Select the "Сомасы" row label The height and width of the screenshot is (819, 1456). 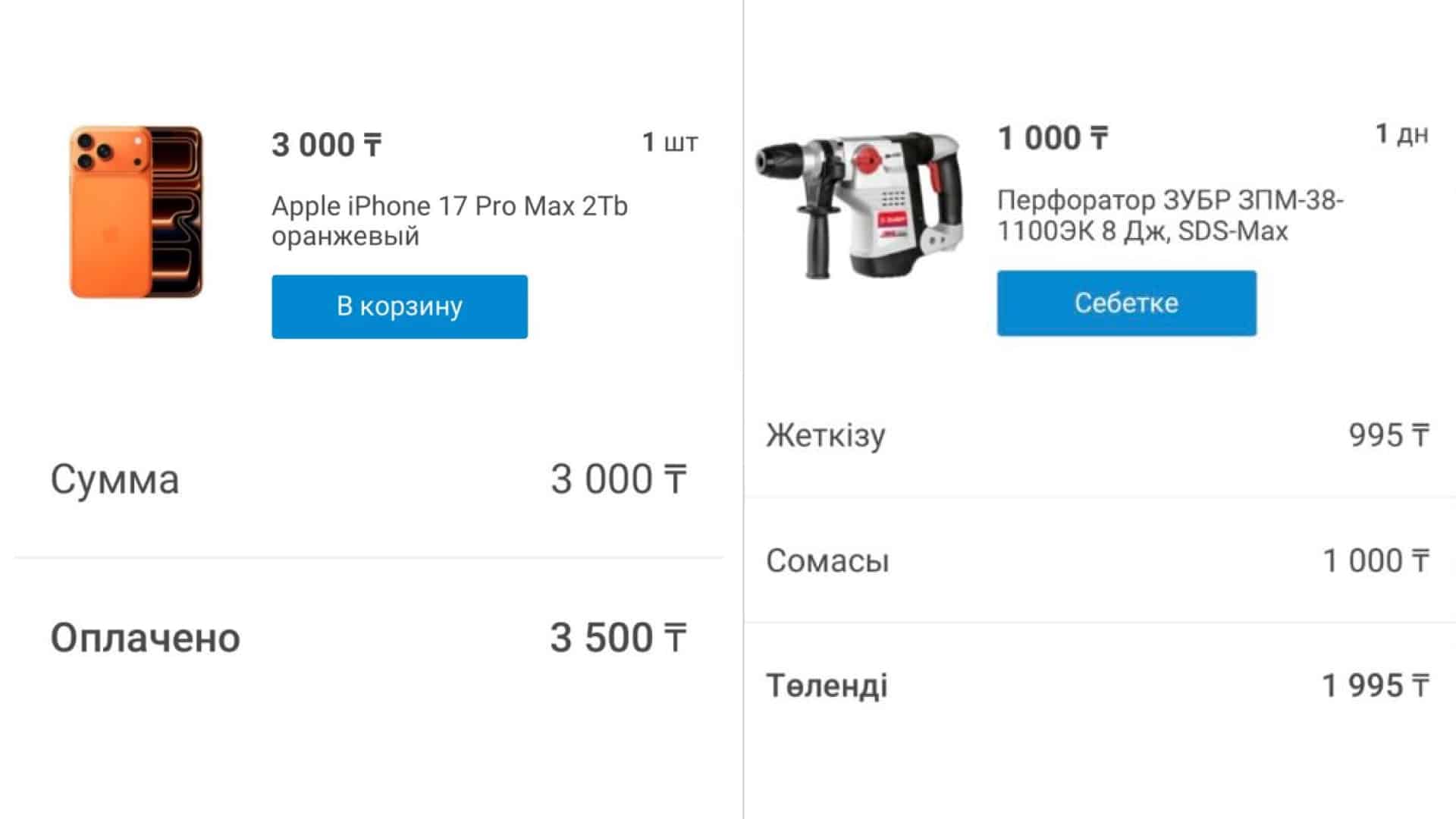[x=827, y=561]
